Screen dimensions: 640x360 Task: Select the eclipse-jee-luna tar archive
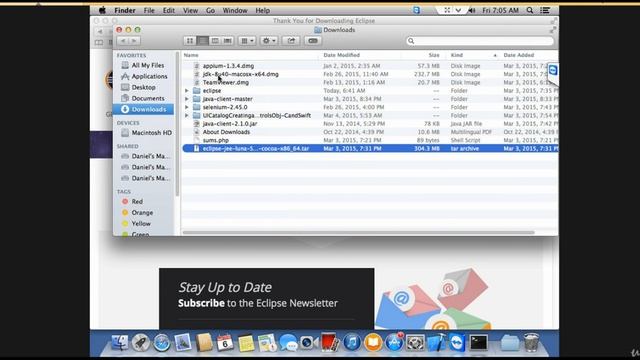[370, 149]
